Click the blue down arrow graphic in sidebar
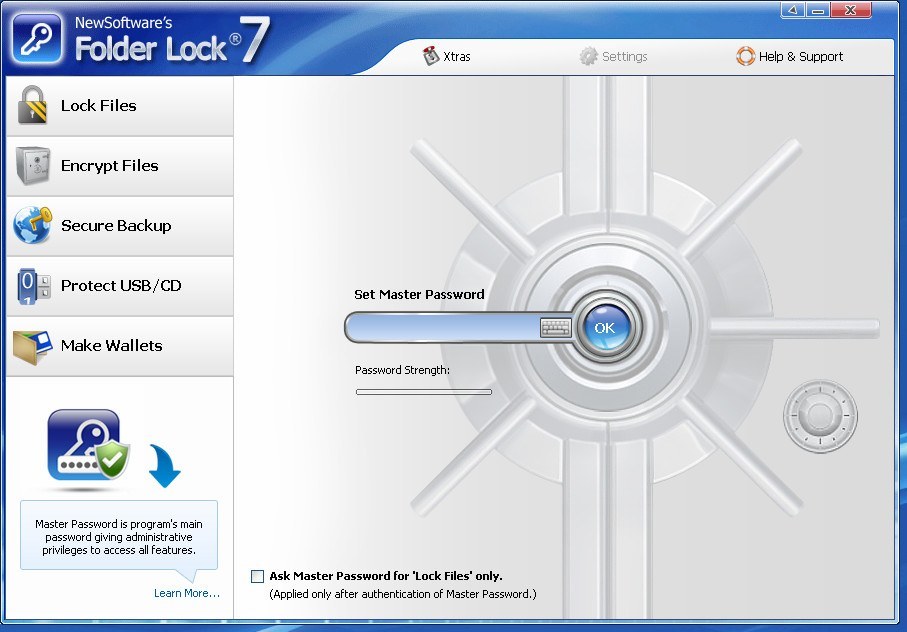This screenshot has width=907, height=632. (x=163, y=466)
